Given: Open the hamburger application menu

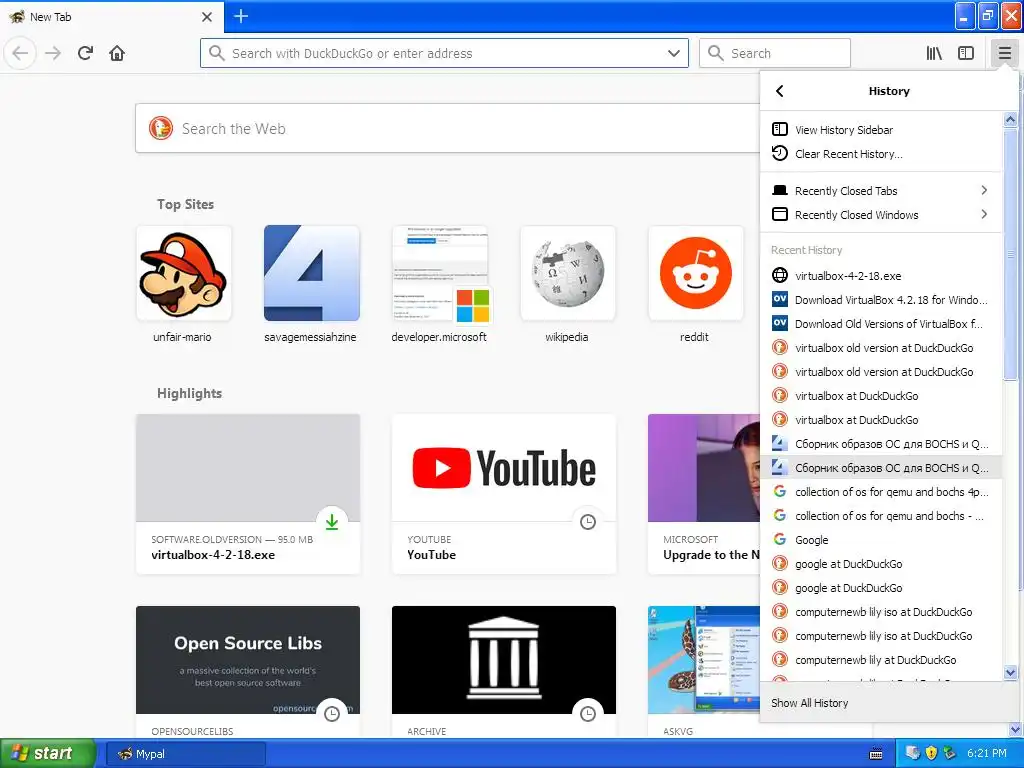Looking at the screenshot, I should [x=1004, y=53].
